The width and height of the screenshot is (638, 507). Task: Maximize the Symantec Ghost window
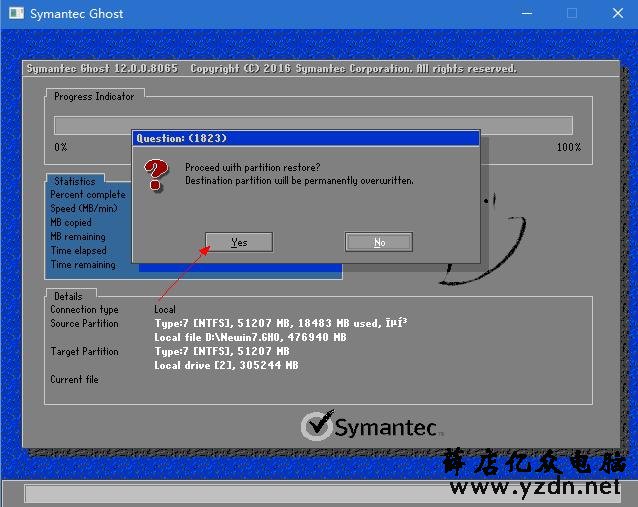point(572,13)
